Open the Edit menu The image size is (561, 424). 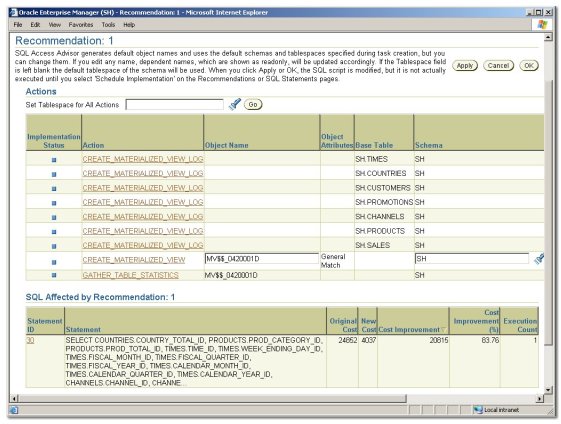click(x=35, y=25)
